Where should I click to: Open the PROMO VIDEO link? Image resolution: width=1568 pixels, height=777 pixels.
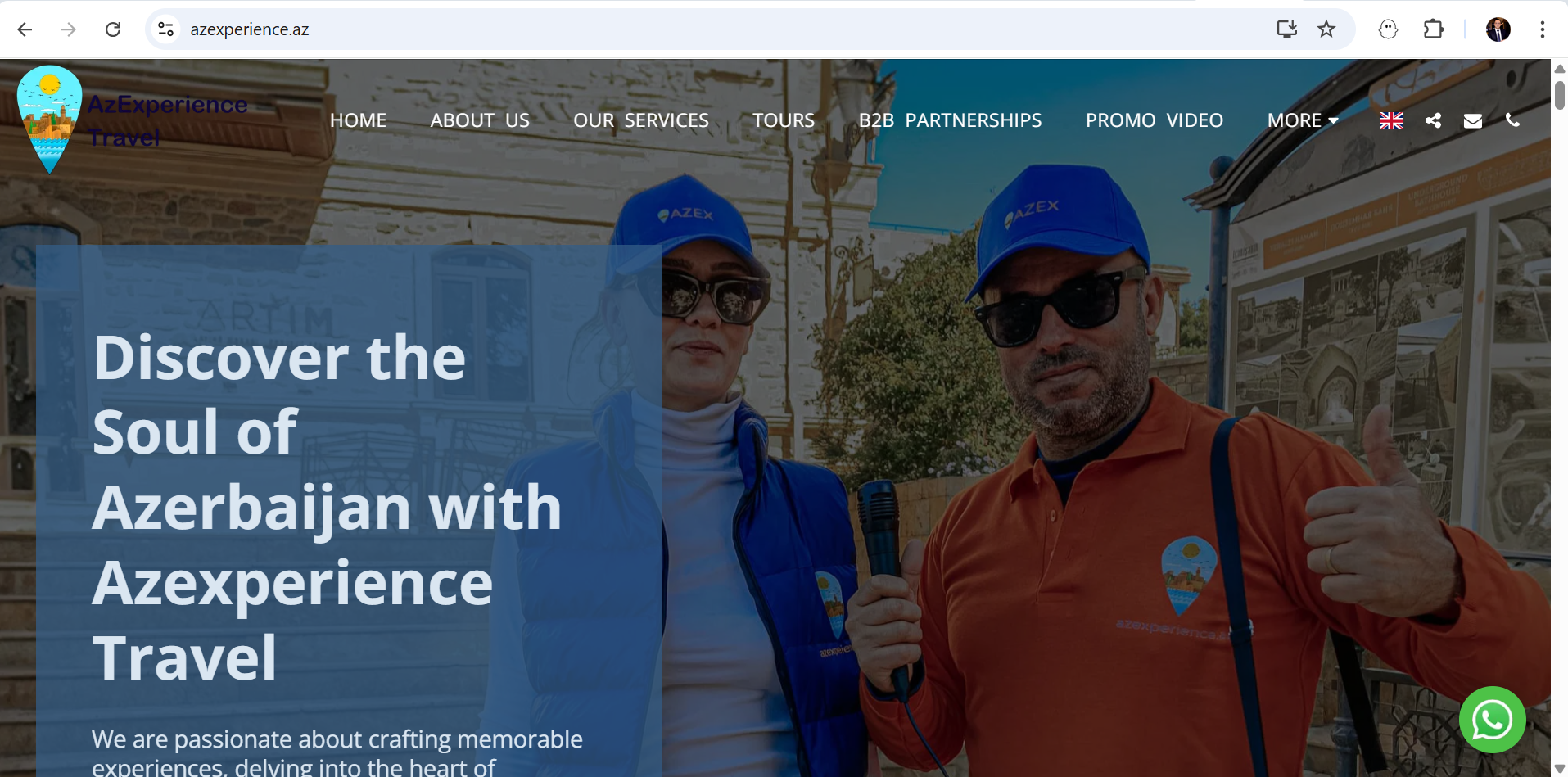(x=1155, y=120)
